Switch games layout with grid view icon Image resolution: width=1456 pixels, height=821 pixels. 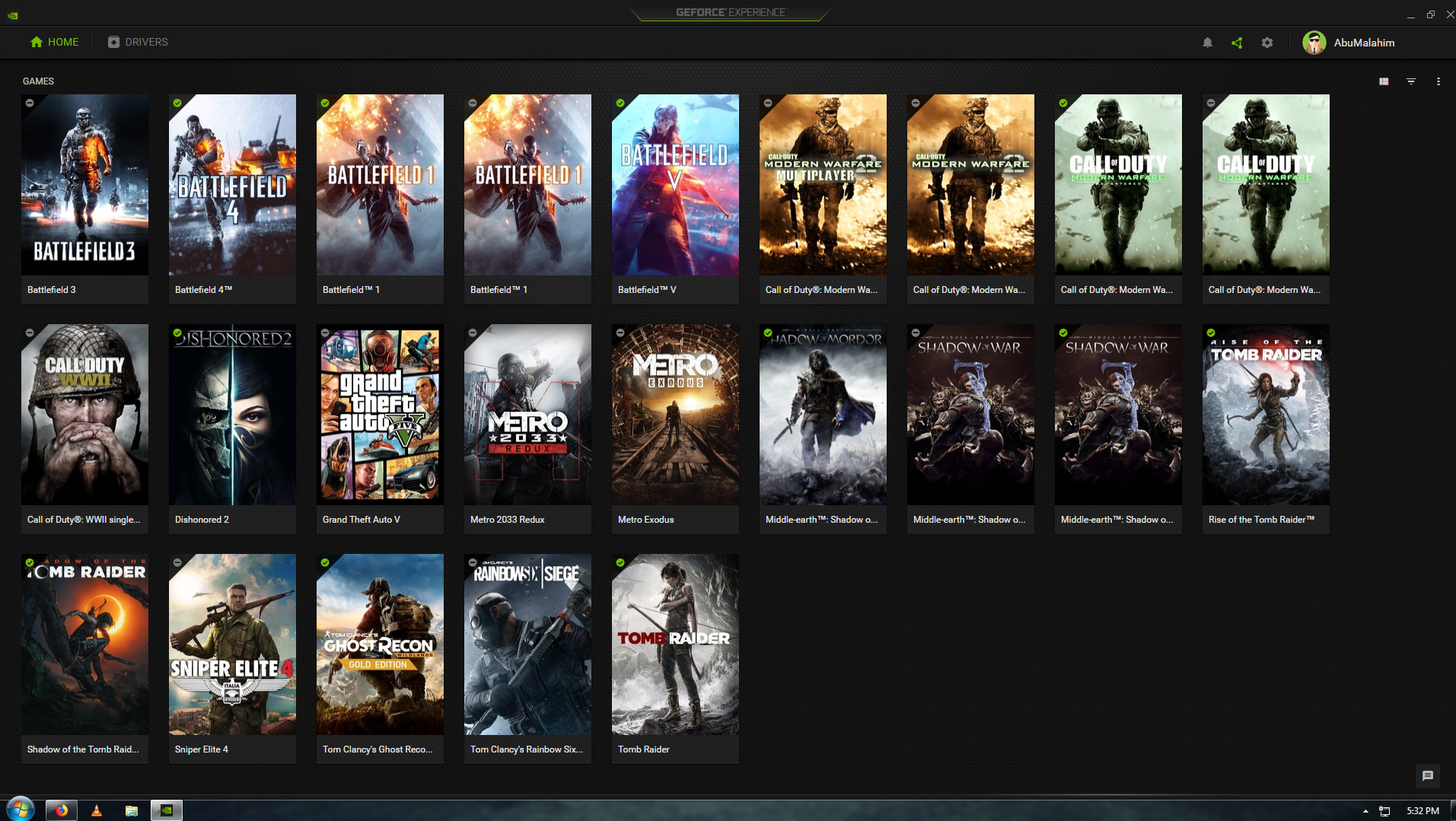pyautogui.click(x=1384, y=81)
